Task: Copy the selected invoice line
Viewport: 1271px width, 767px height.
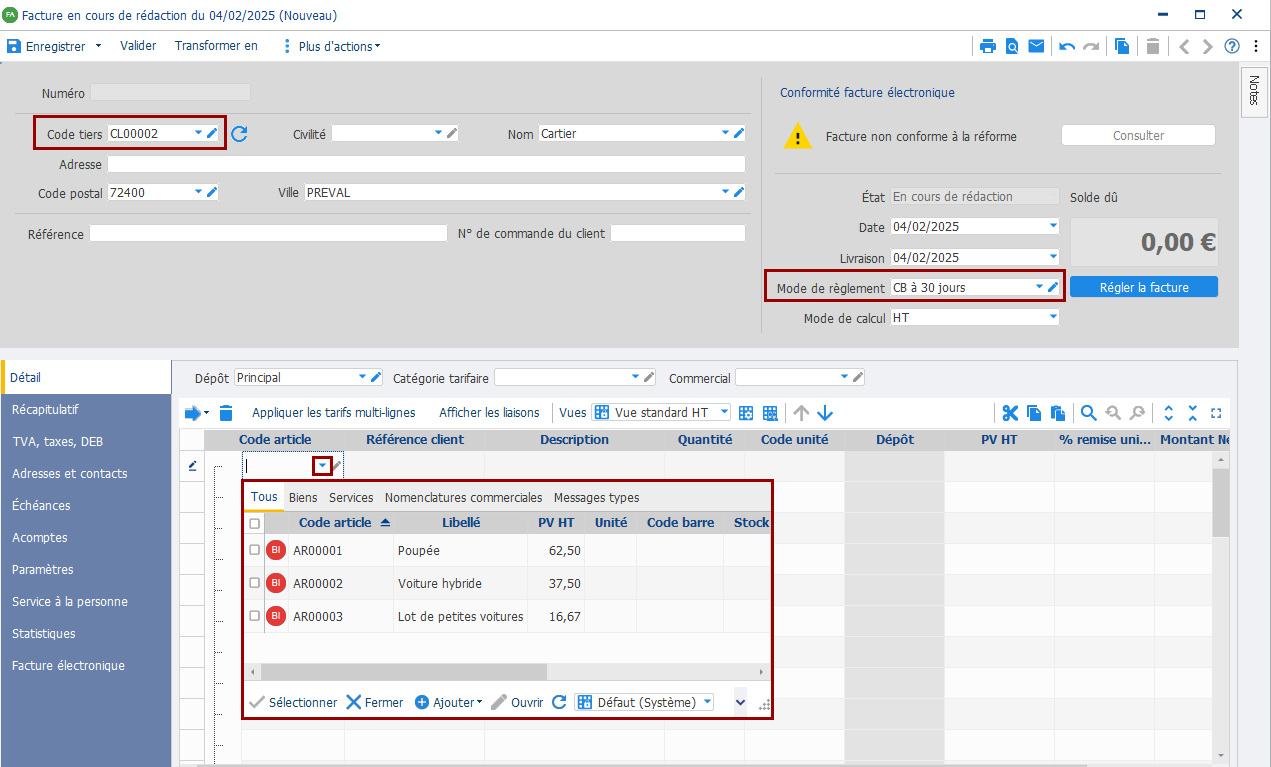Action: (x=1034, y=413)
